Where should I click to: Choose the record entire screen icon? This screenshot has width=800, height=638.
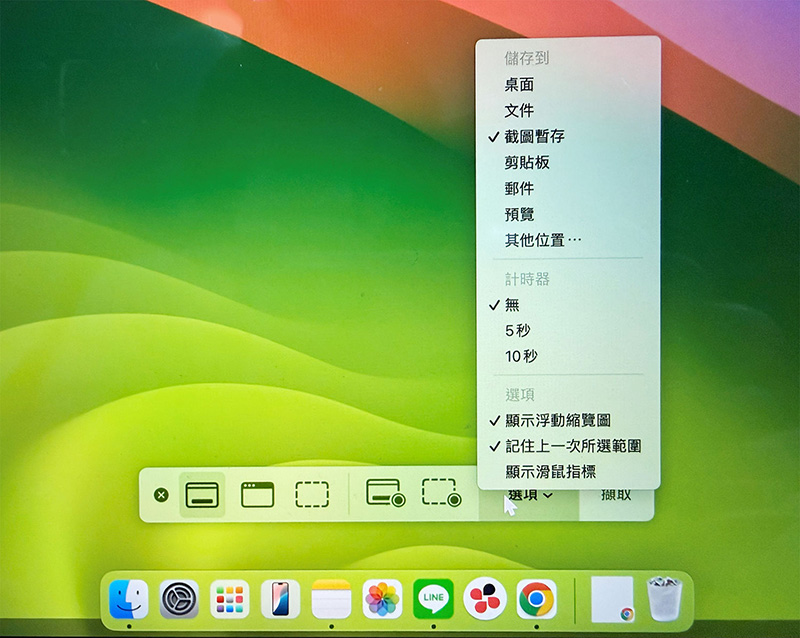[385, 494]
